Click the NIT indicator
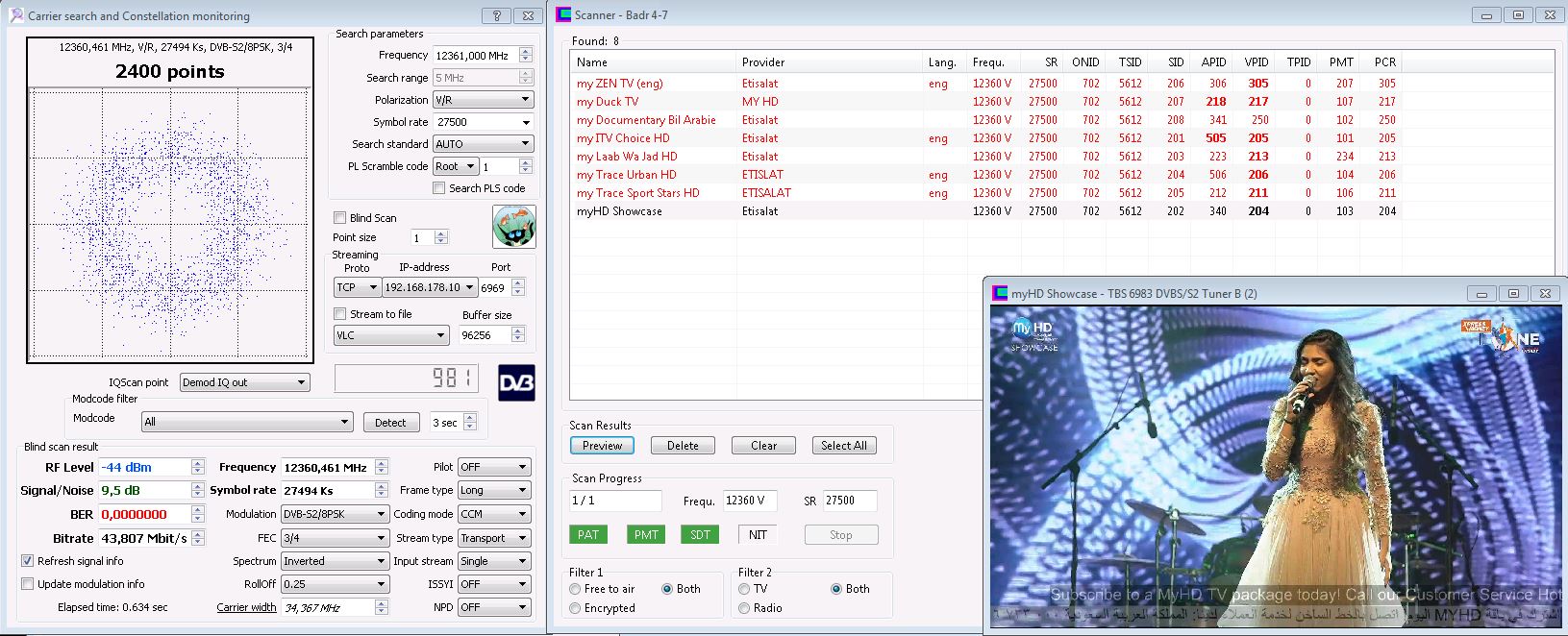 click(x=757, y=535)
